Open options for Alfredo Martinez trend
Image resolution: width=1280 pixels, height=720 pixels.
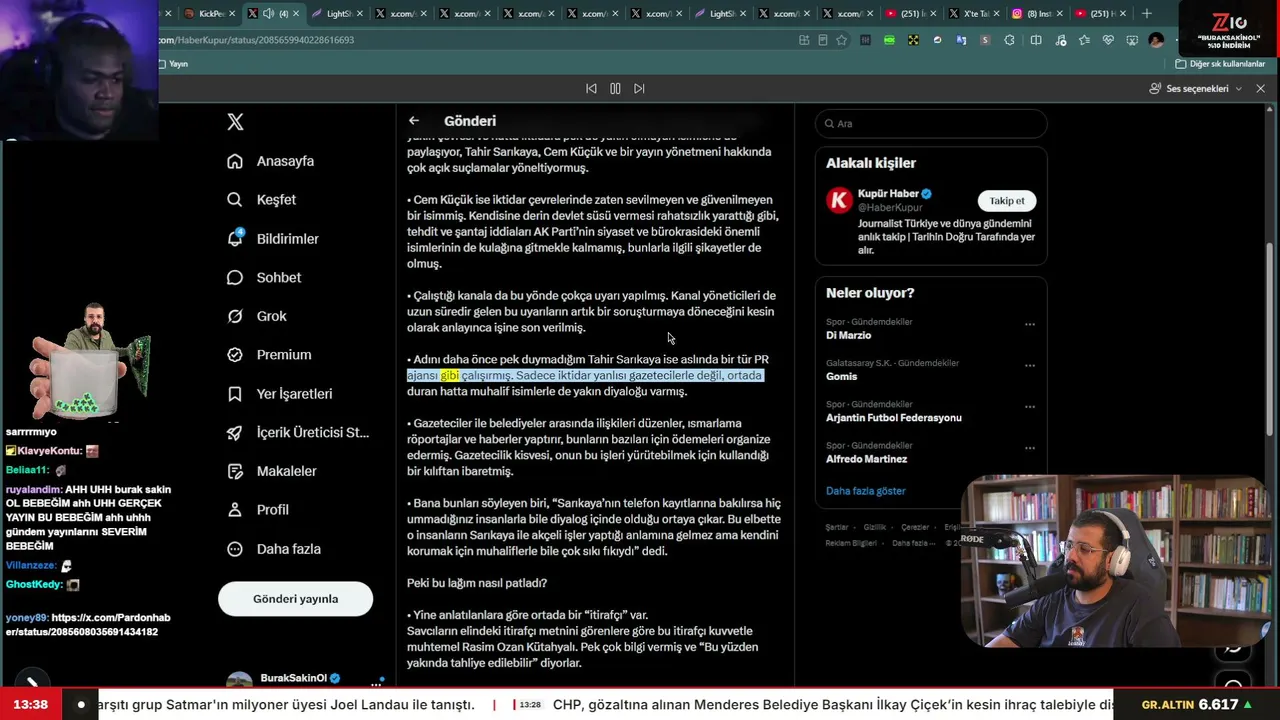1030,448
